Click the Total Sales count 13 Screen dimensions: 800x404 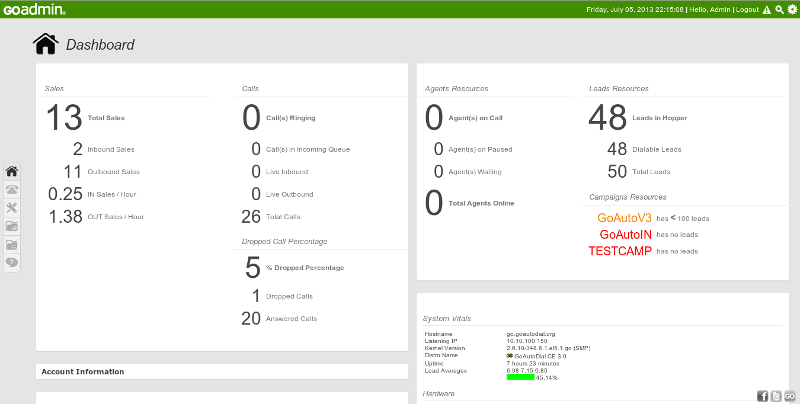click(64, 118)
